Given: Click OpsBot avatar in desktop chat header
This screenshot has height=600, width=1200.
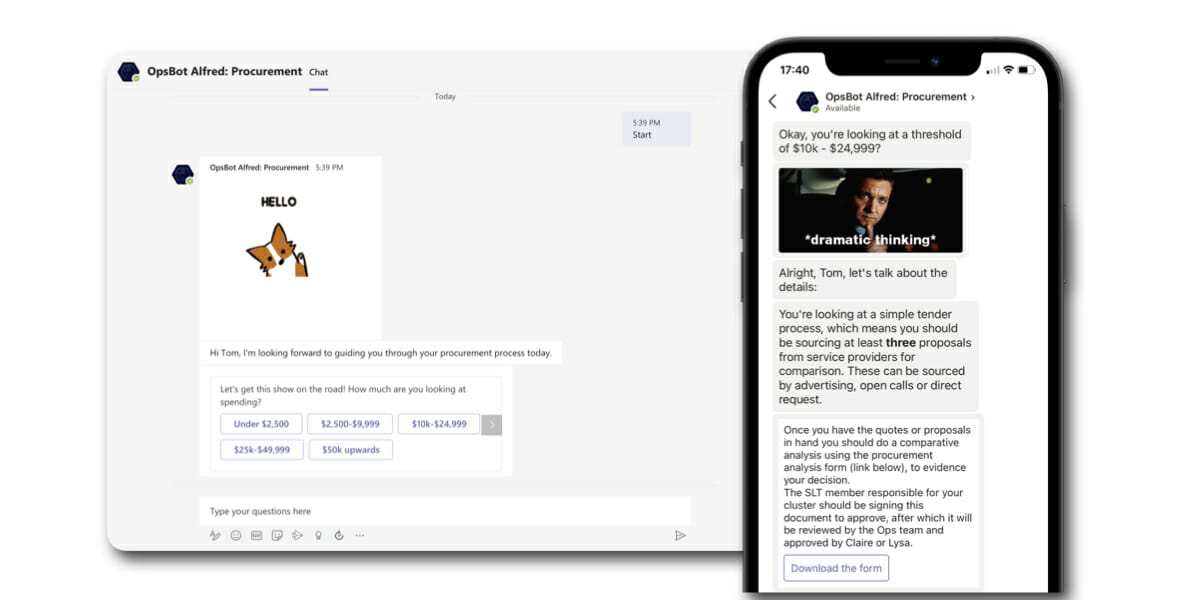Looking at the screenshot, I should coord(128,72).
